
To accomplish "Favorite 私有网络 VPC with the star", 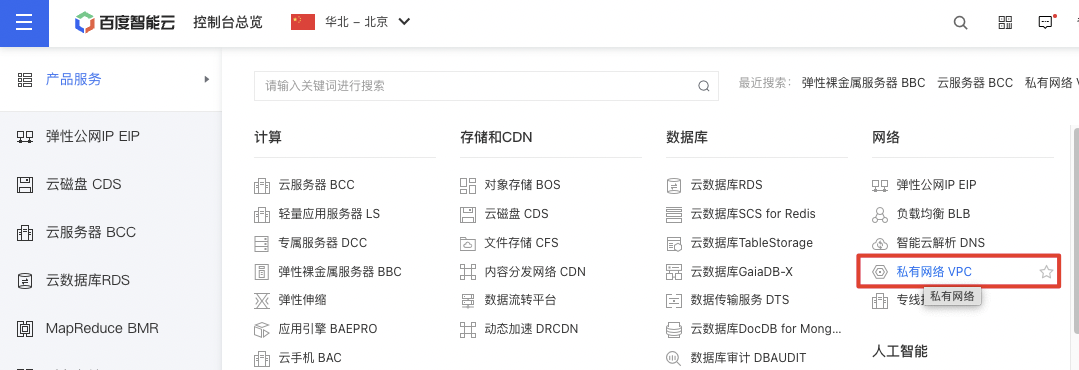I will pyautogui.click(x=1046, y=272).
